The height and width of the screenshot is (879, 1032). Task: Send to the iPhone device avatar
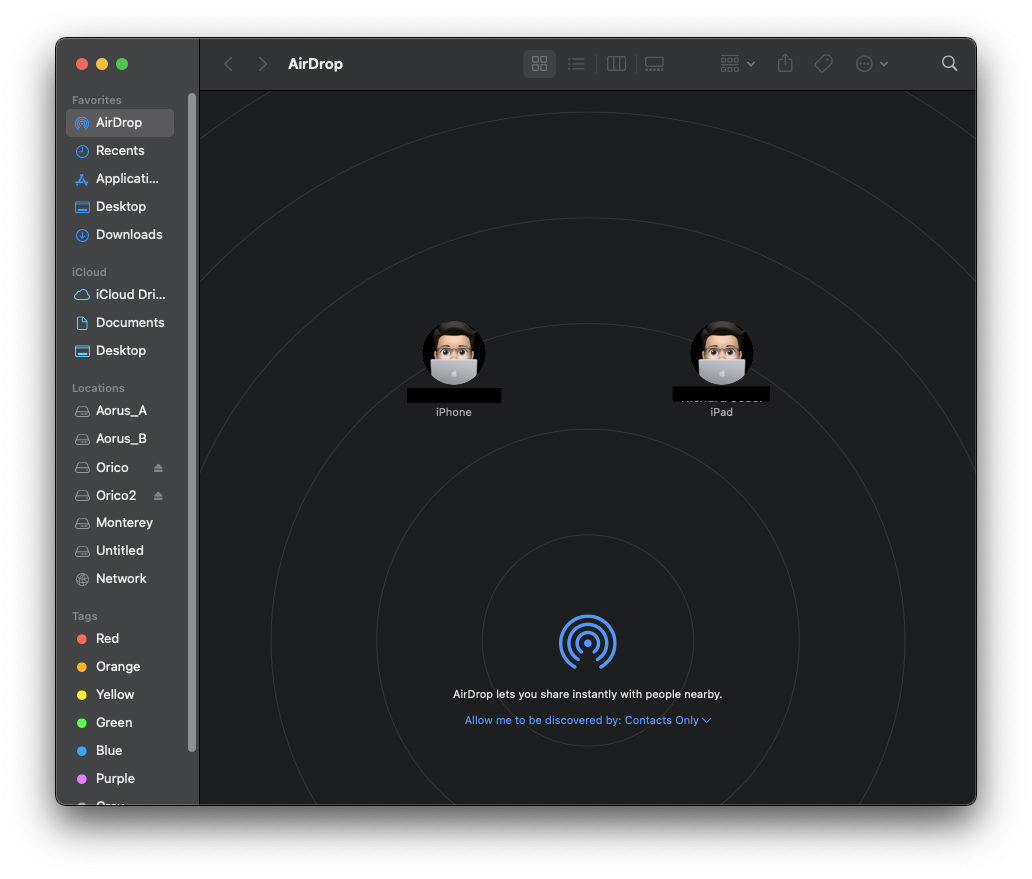coord(454,354)
